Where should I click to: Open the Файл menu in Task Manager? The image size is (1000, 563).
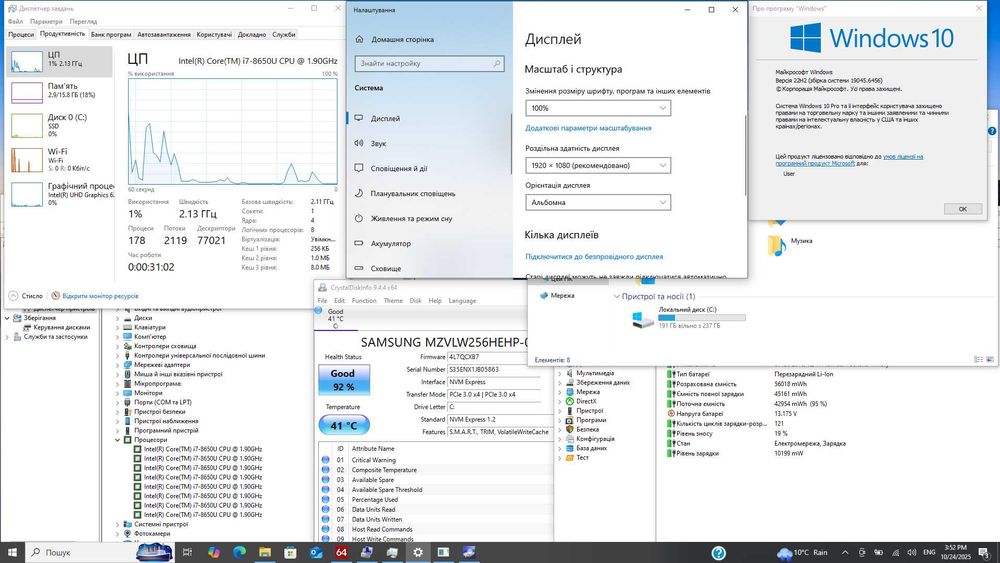coord(15,21)
